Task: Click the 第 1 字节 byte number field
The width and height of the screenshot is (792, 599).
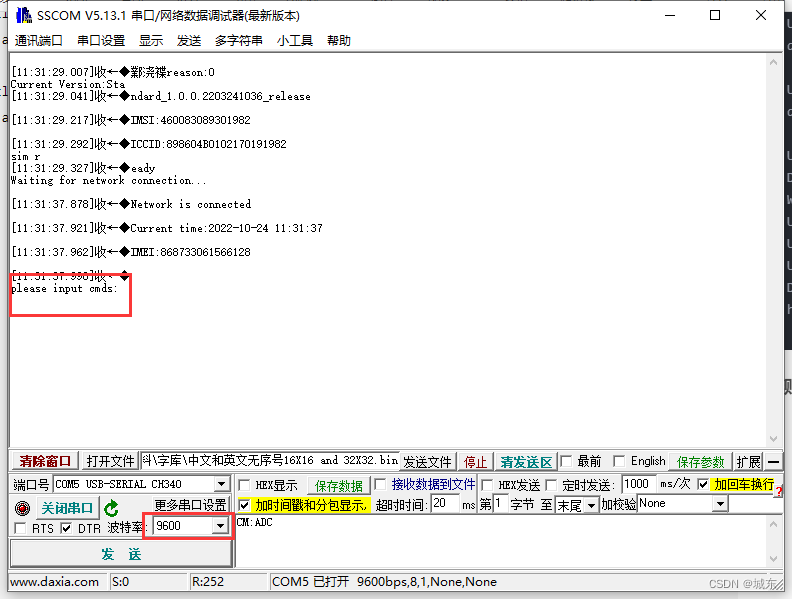Action: click(x=500, y=503)
